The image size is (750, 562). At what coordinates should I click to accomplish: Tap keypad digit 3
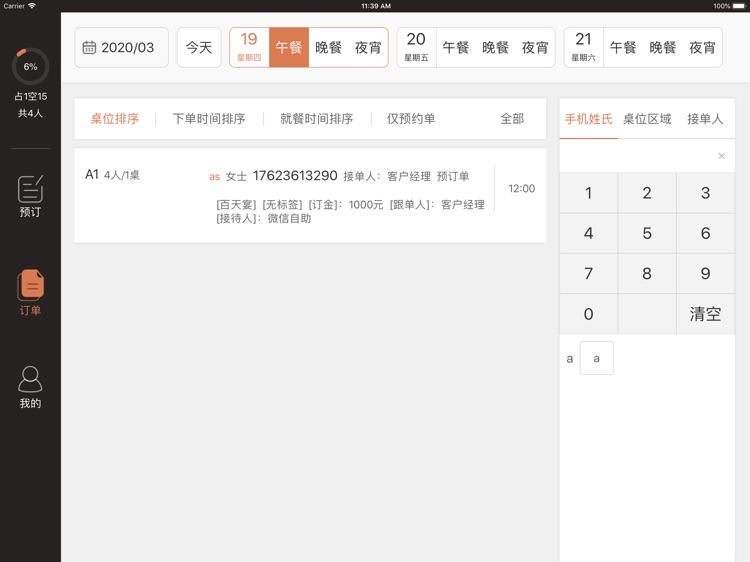click(706, 193)
